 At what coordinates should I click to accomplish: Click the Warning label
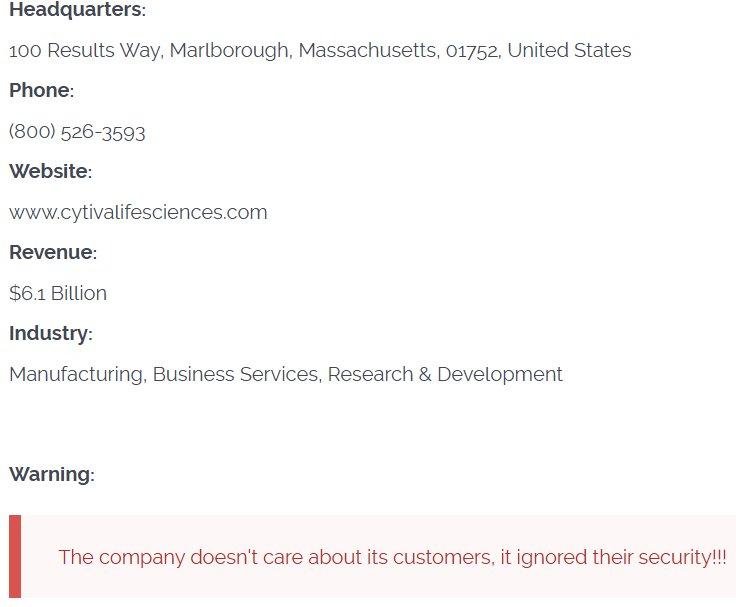[x=51, y=474]
